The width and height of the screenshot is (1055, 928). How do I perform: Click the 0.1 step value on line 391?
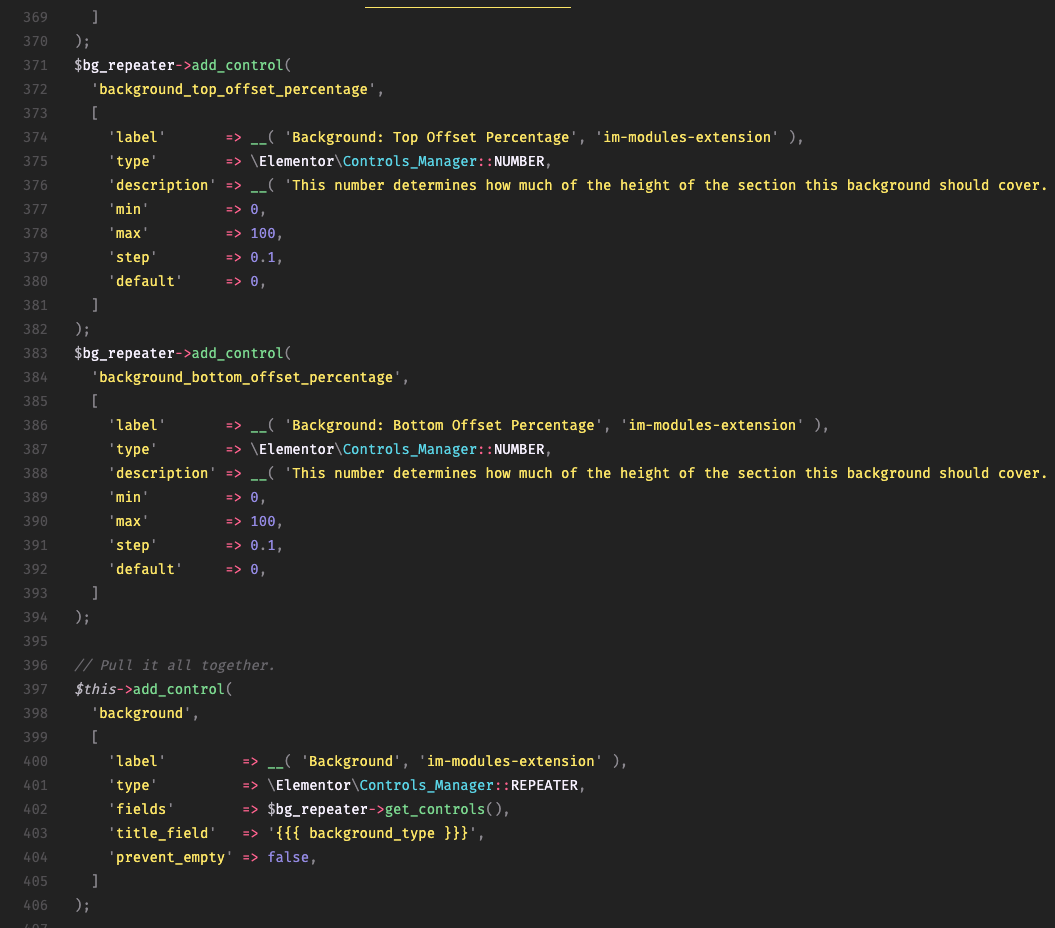pyautogui.click(x=263, y=545)
